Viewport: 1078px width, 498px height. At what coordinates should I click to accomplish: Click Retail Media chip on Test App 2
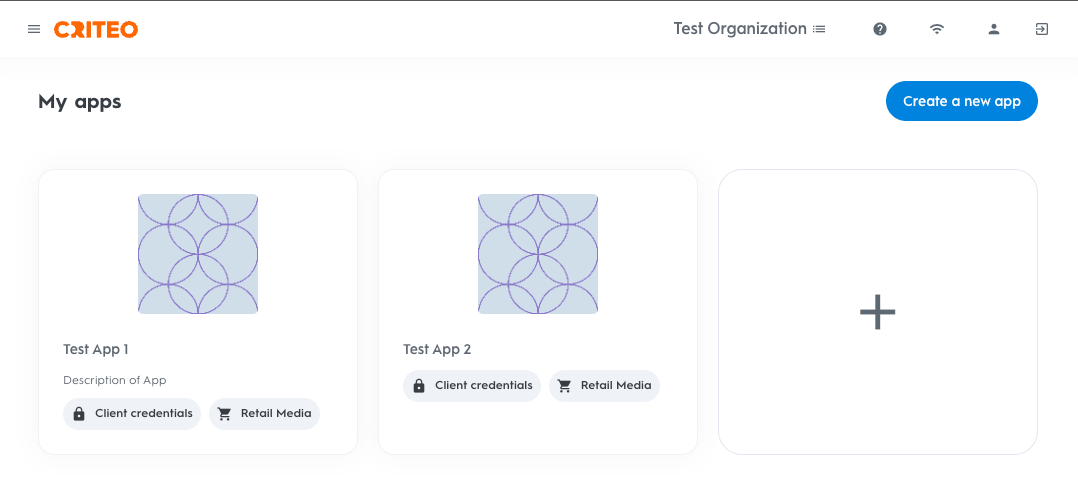(x=604, y=386)
